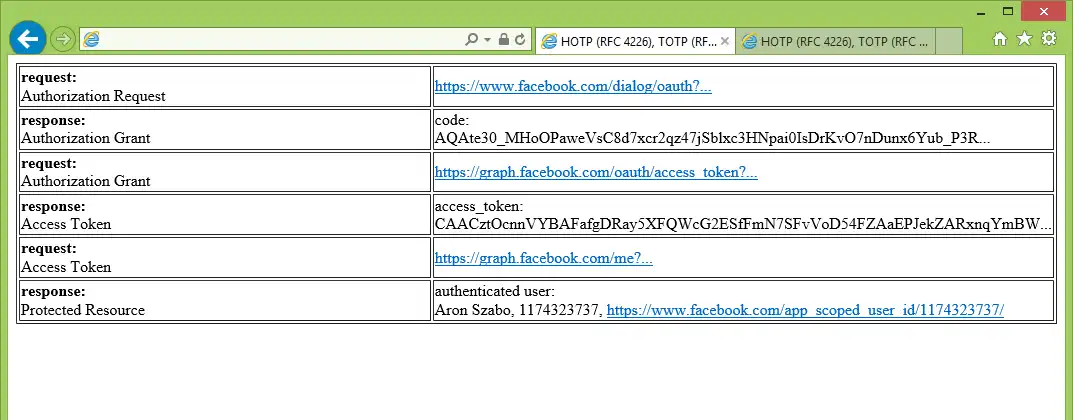Click the 'response: Access Token' cell
Image resolution: width=1073 pixels, height=420 pixels.
point(224,215)
